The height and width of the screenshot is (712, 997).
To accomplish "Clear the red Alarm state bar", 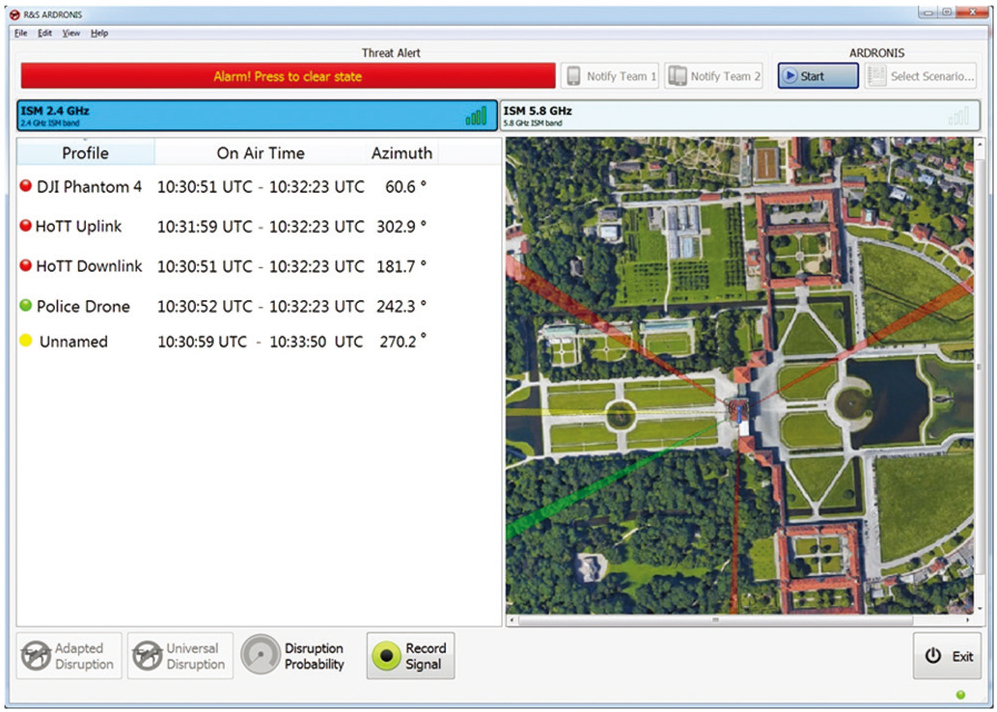I will [288, 76].
